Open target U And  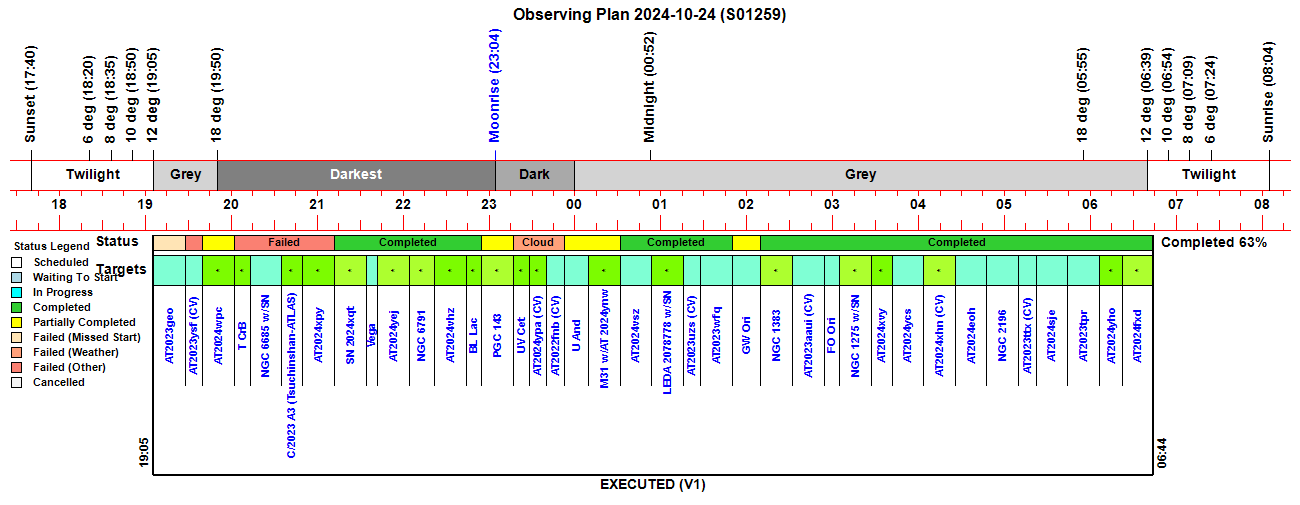point(576,336)
